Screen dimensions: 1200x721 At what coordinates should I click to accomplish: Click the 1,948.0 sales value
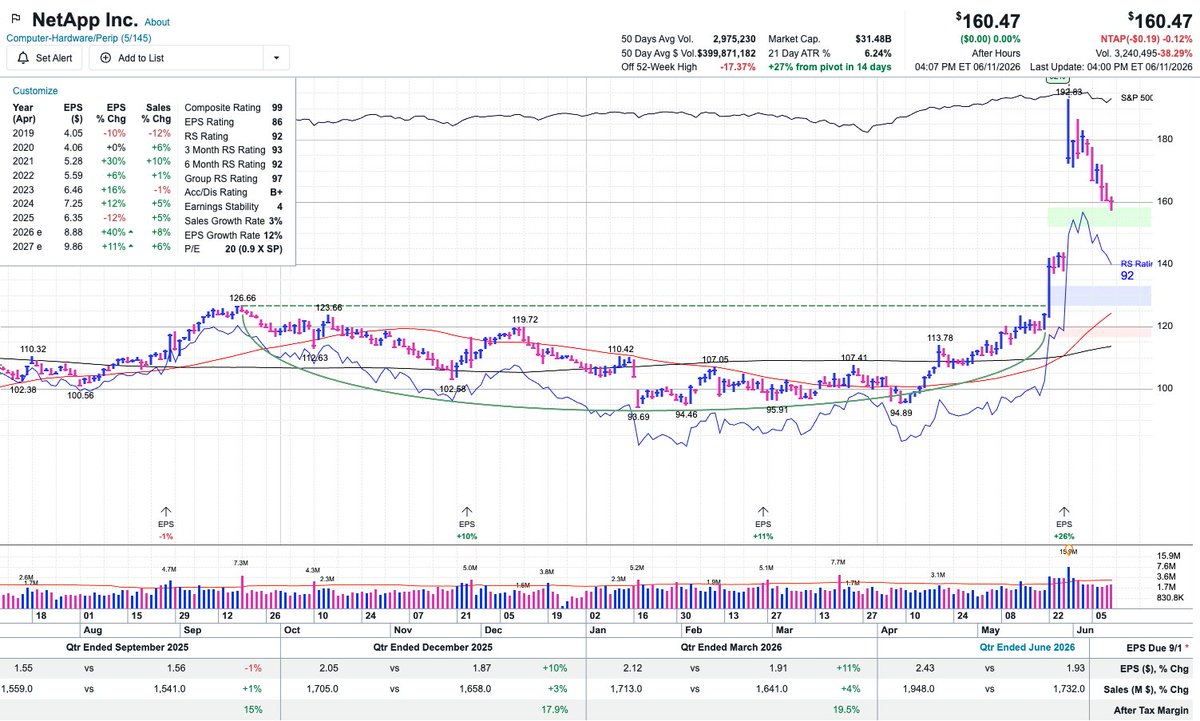916,688
